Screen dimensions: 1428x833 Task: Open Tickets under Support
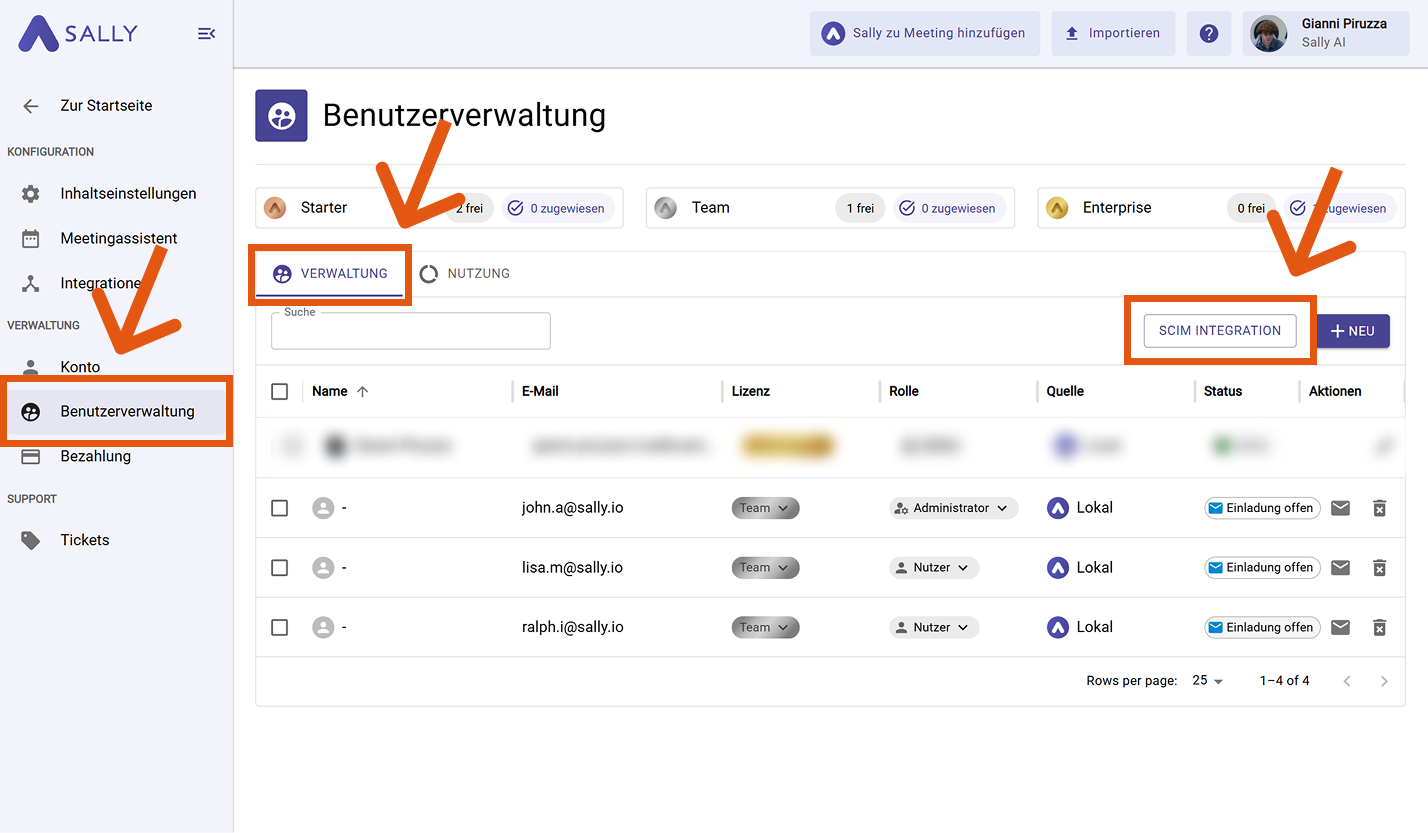pyautogui.click(x=85, y=540)
